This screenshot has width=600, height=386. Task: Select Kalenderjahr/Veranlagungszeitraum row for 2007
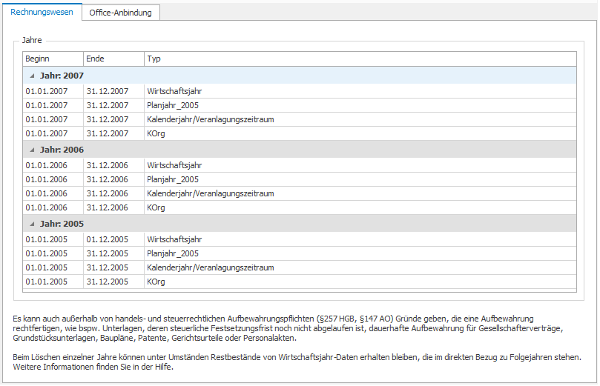click(x=299, y=119)
